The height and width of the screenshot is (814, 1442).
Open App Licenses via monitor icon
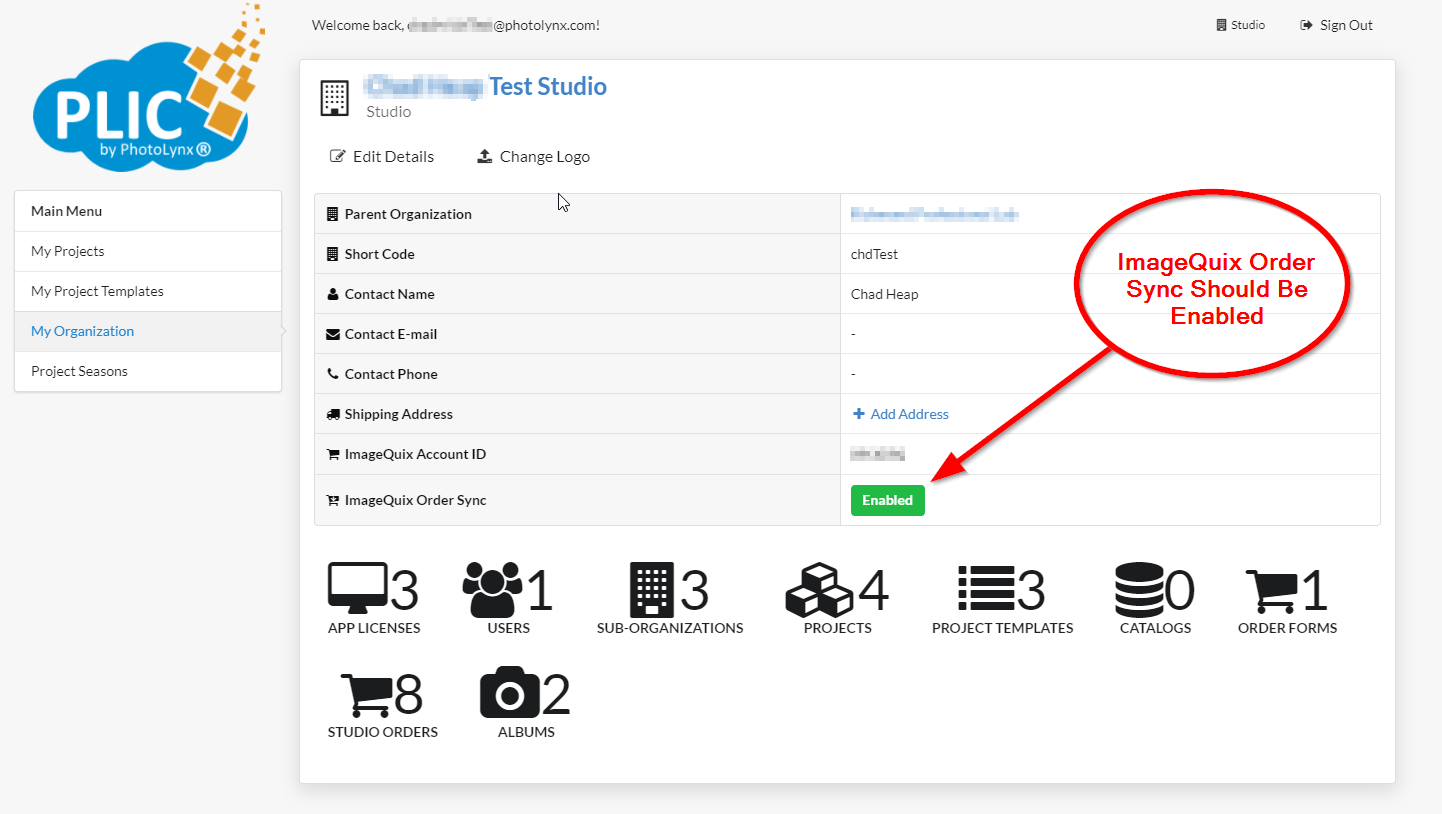click(x=358, y=589)
